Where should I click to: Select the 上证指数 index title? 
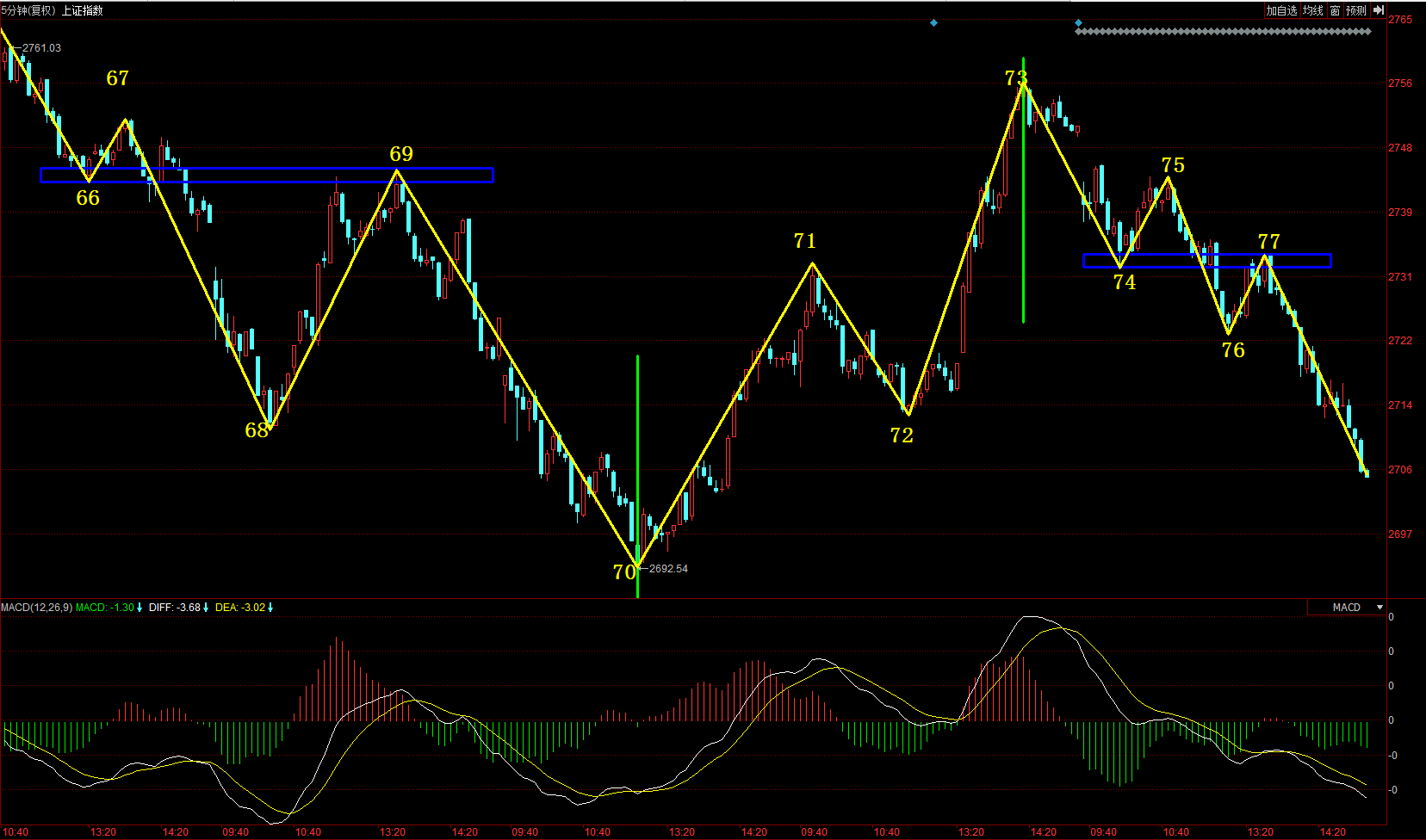tap(83, 10)
